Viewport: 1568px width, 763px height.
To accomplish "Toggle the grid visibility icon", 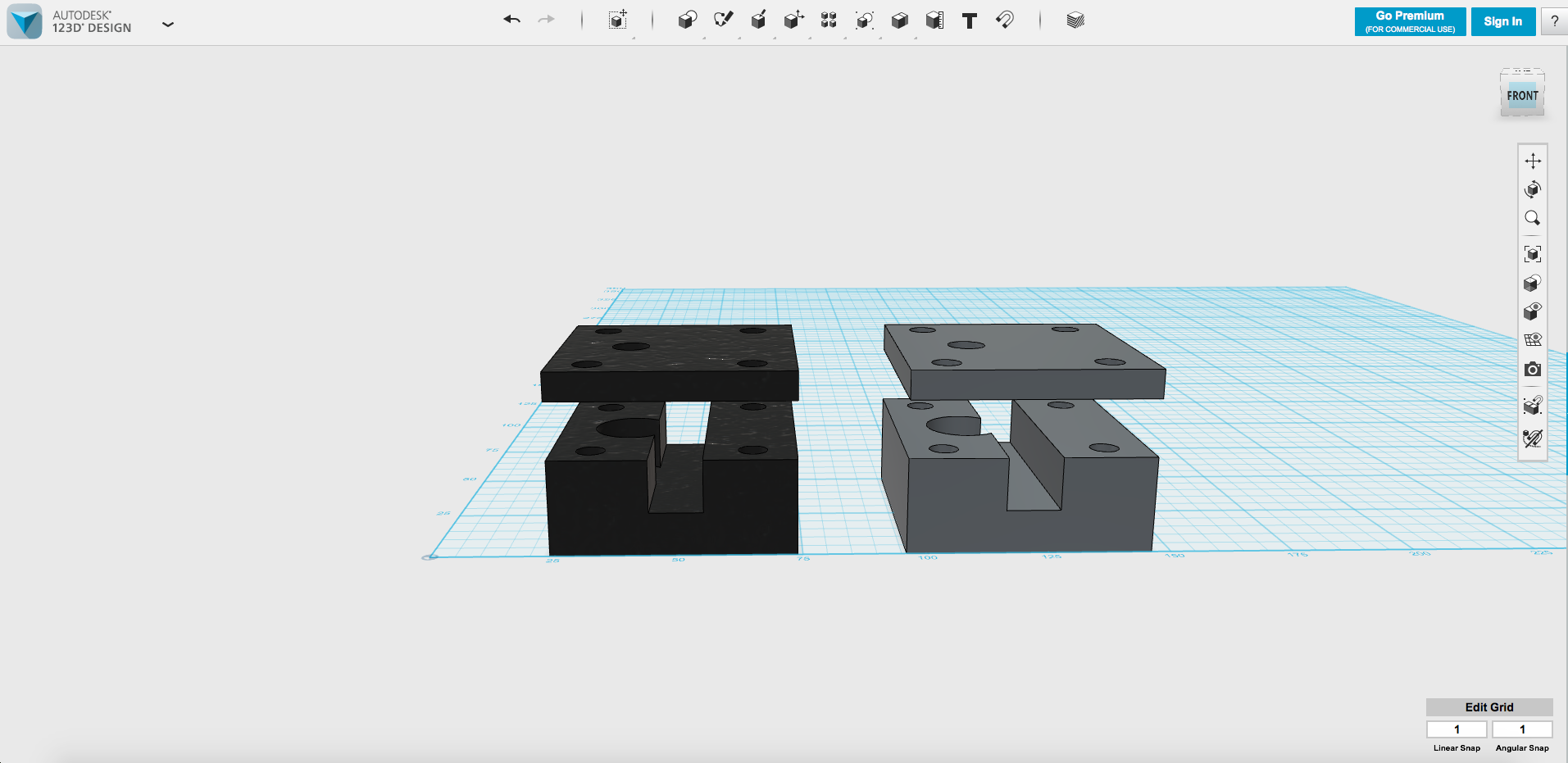I will pyautogui.click(x=1533, y=340).
